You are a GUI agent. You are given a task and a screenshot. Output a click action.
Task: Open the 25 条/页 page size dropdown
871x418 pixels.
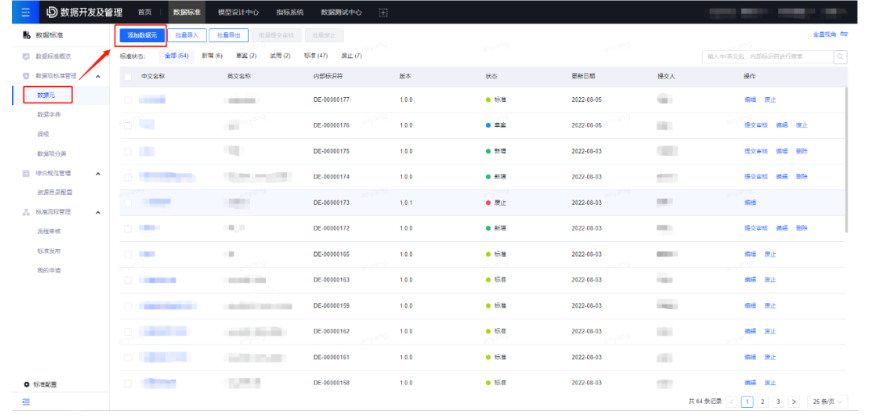tap(827, 401)
